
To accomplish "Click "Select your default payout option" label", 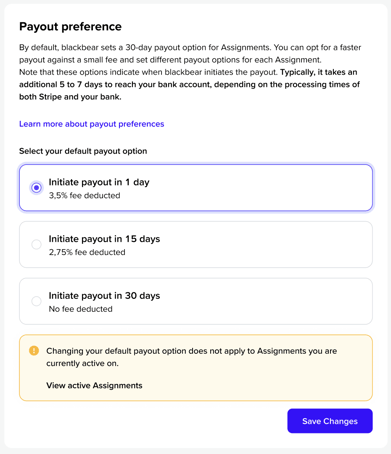I will [83, 151].
